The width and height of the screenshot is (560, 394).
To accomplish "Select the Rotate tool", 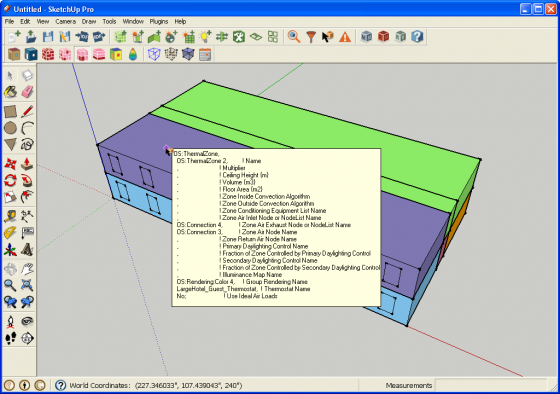I will 10,180.
